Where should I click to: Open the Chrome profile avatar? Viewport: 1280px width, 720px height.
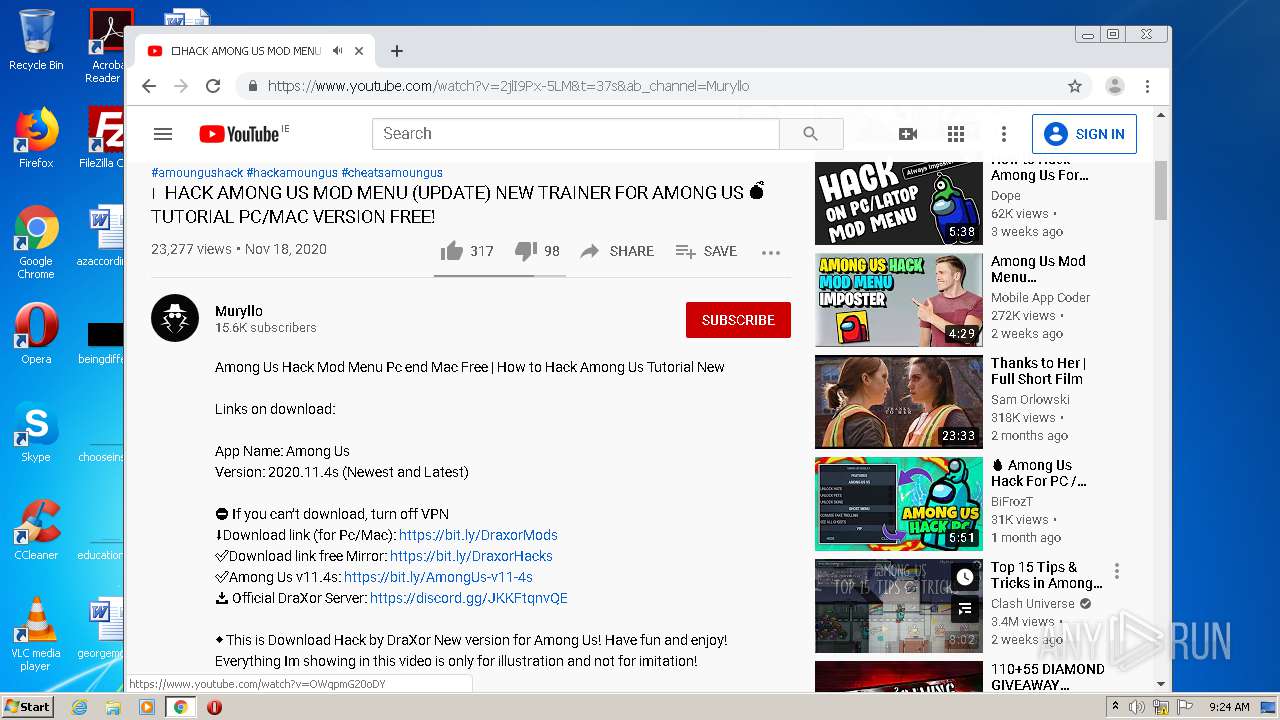[1115, 86]
